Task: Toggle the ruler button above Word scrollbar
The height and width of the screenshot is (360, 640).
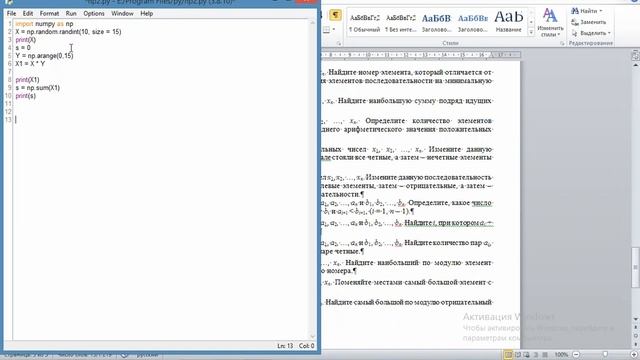Action: pyautogui.click(x=636, y=56)
